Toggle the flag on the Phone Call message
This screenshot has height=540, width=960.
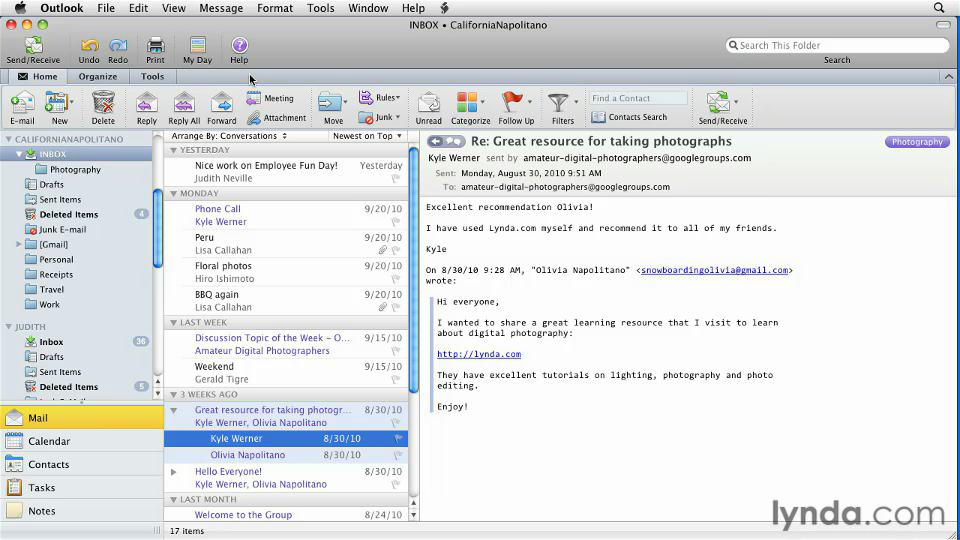click(x=396, y=222)
